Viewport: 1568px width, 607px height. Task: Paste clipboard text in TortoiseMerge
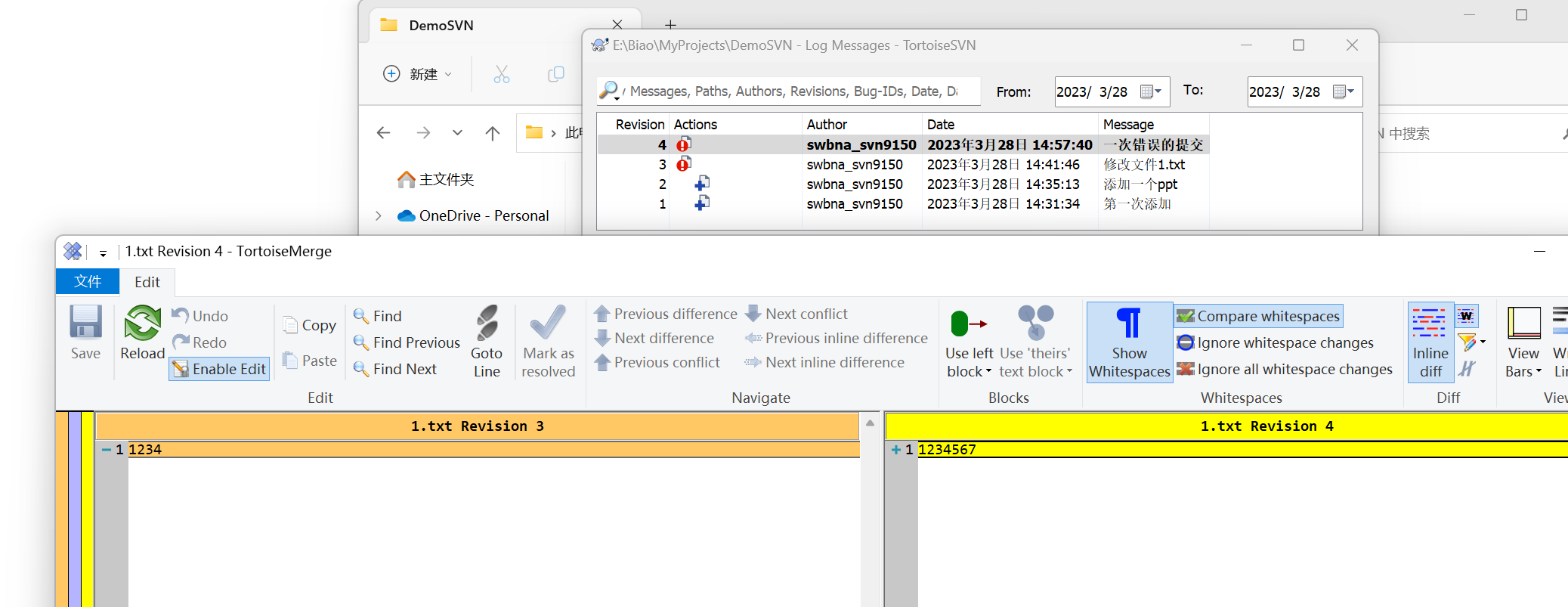tap(309, 361)
